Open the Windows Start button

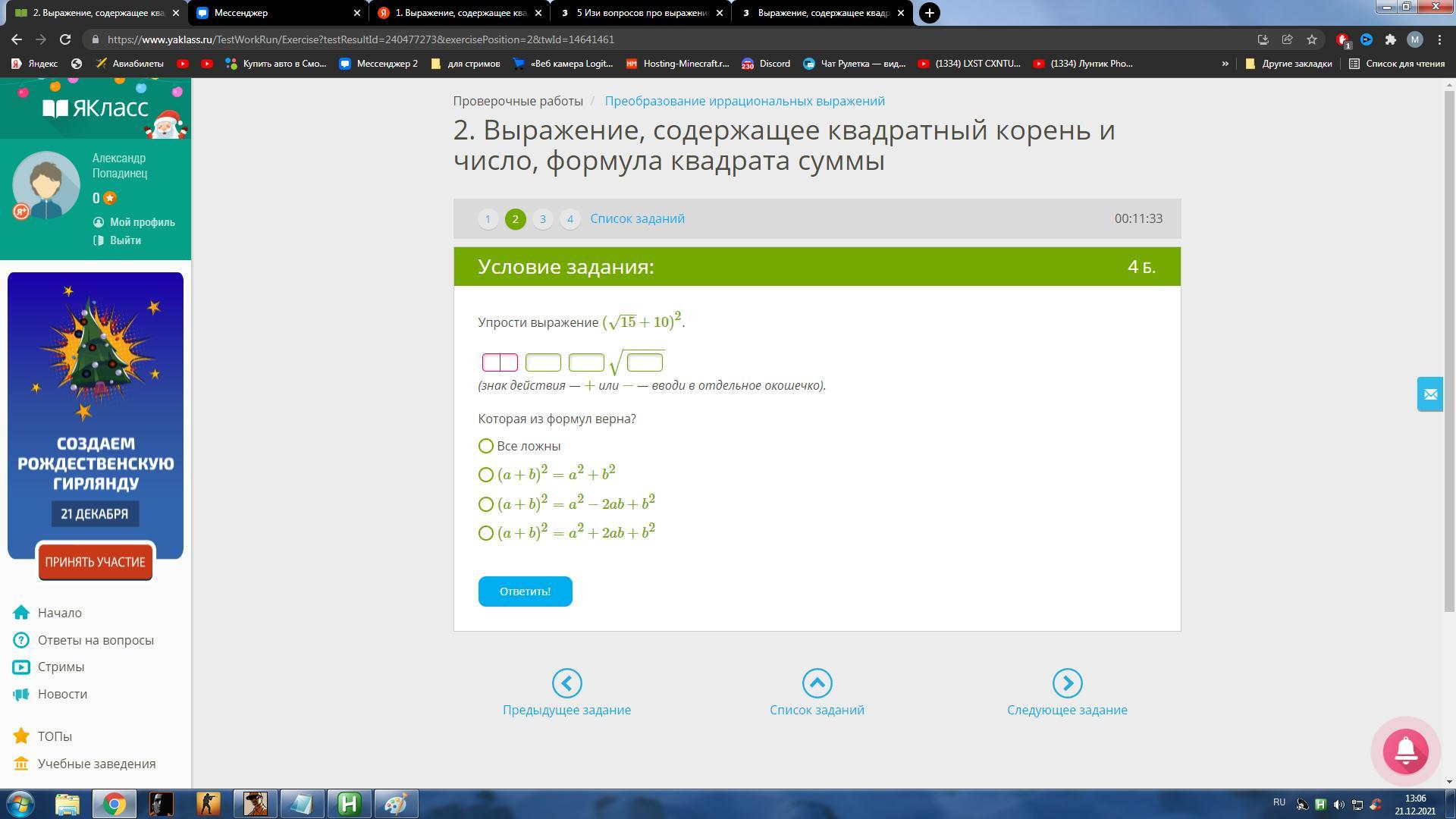20,804
